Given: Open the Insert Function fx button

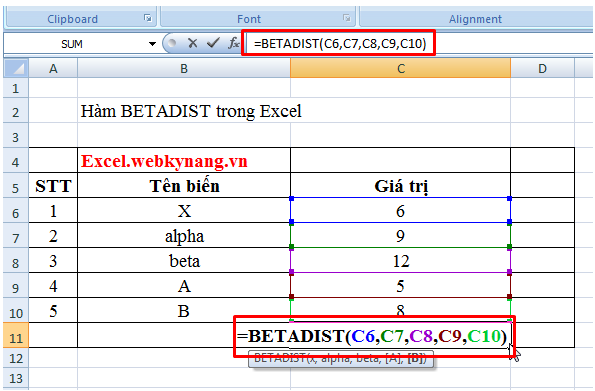Looking at the screenshot, I should click(x=233, y=43).
